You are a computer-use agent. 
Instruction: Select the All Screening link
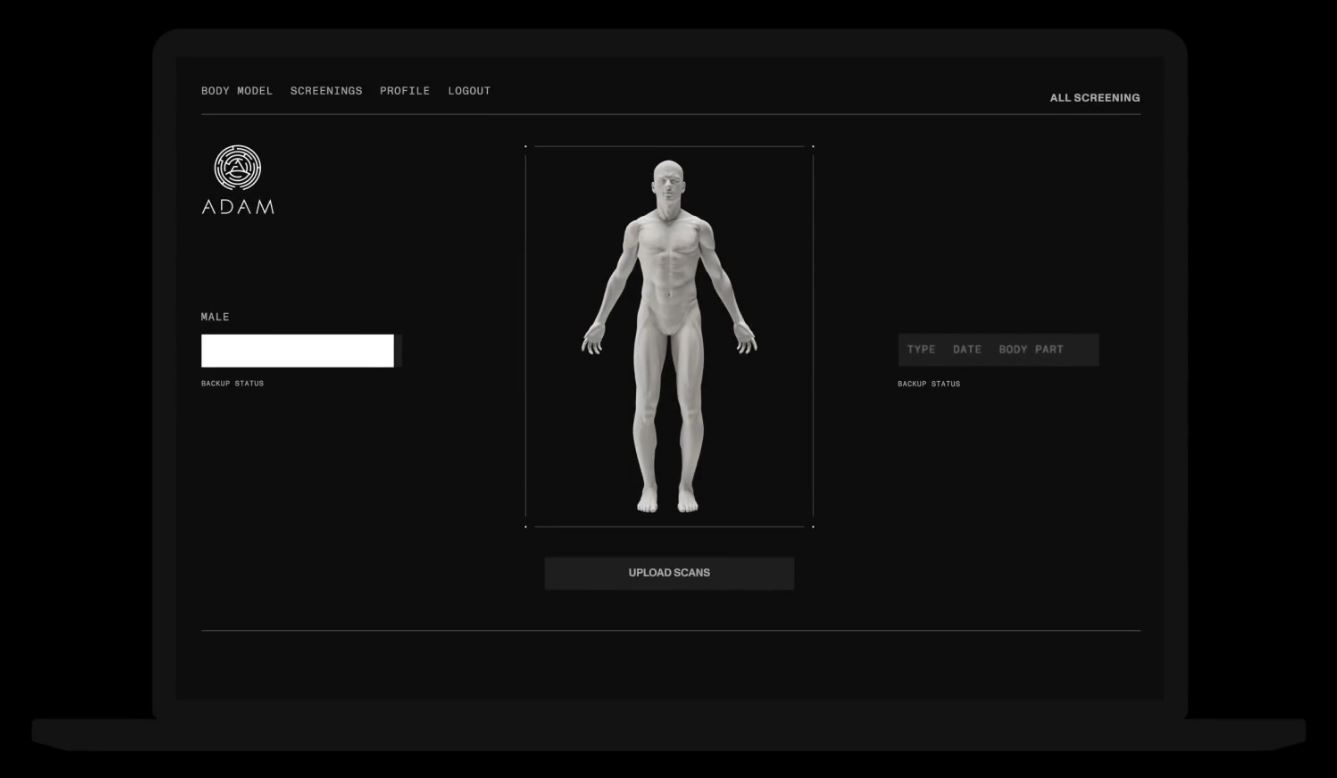tap(1094, 98)
